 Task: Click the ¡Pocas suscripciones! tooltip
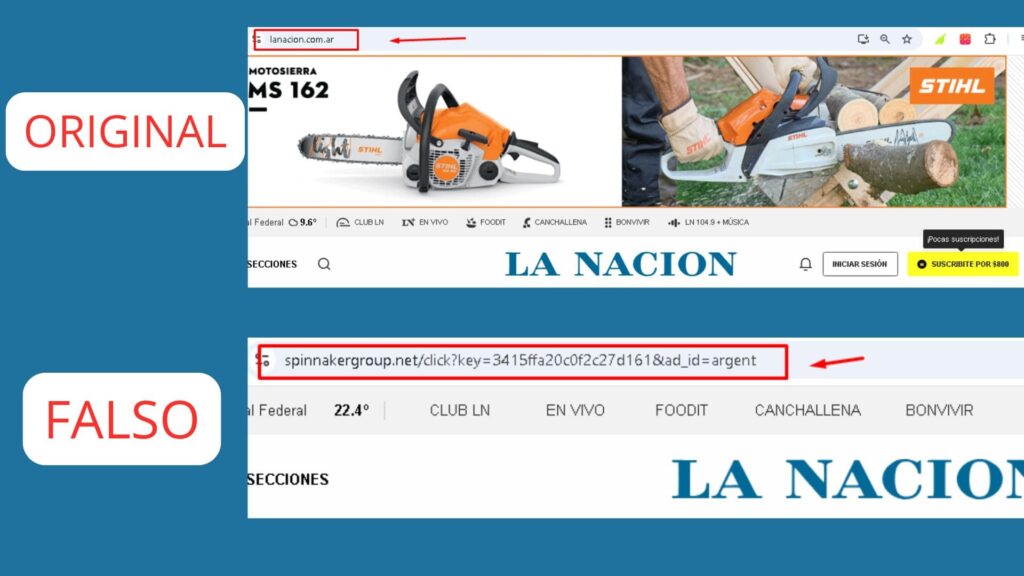pos(963,239)
